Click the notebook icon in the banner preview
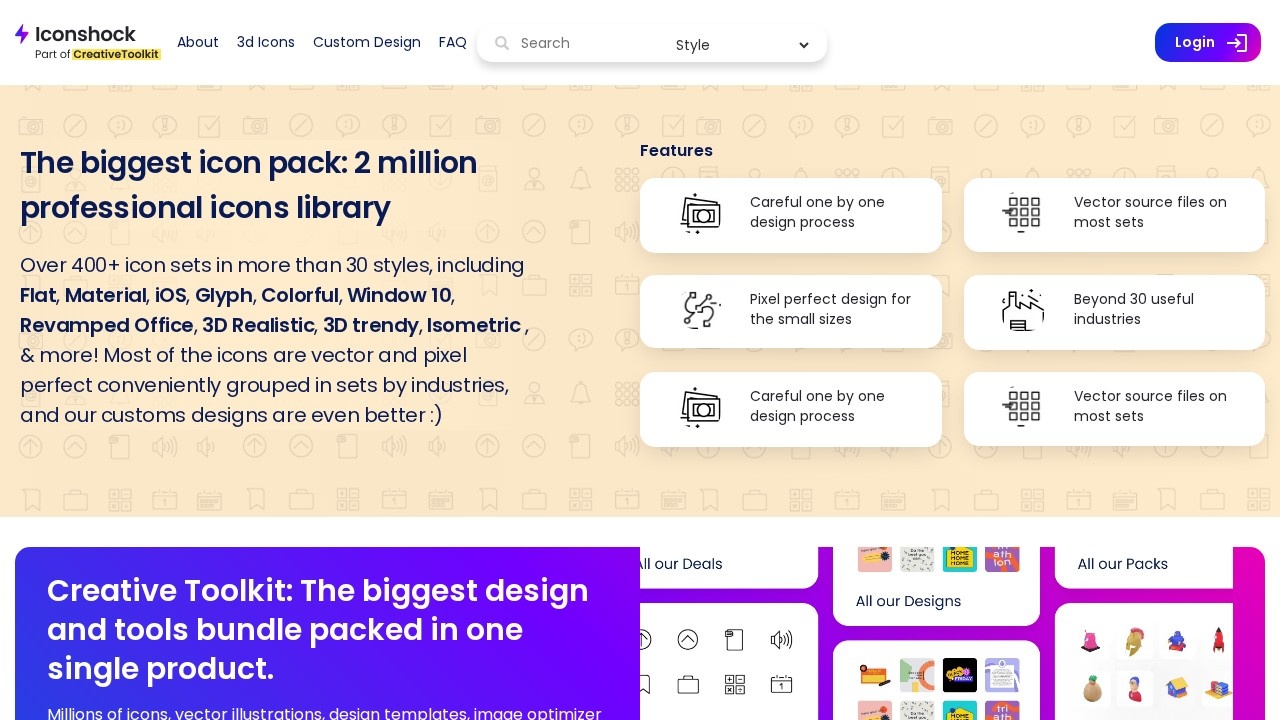This screenshot has height=720, width=1280. tap(735, 640)
